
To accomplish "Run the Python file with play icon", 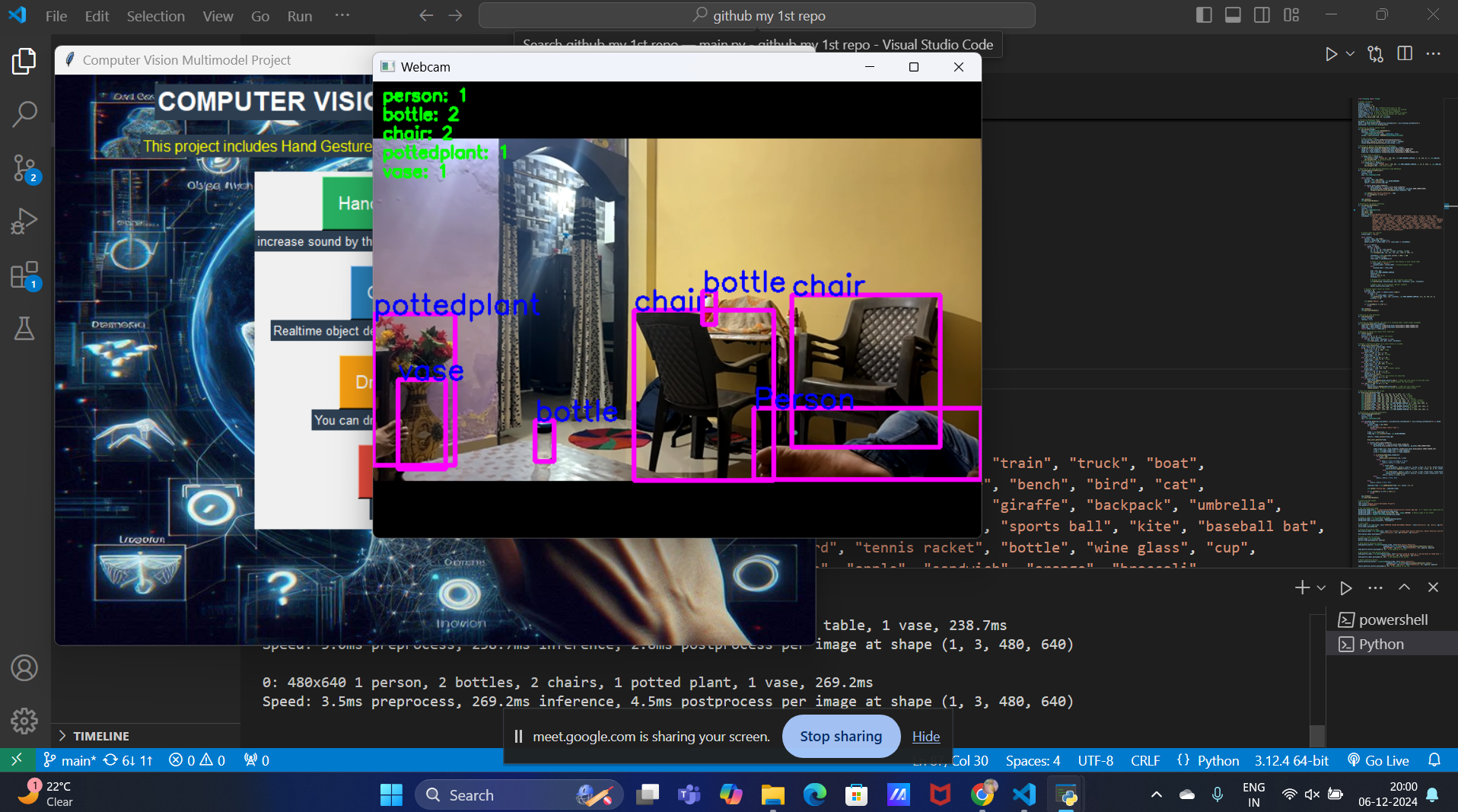I will 1331,54.
